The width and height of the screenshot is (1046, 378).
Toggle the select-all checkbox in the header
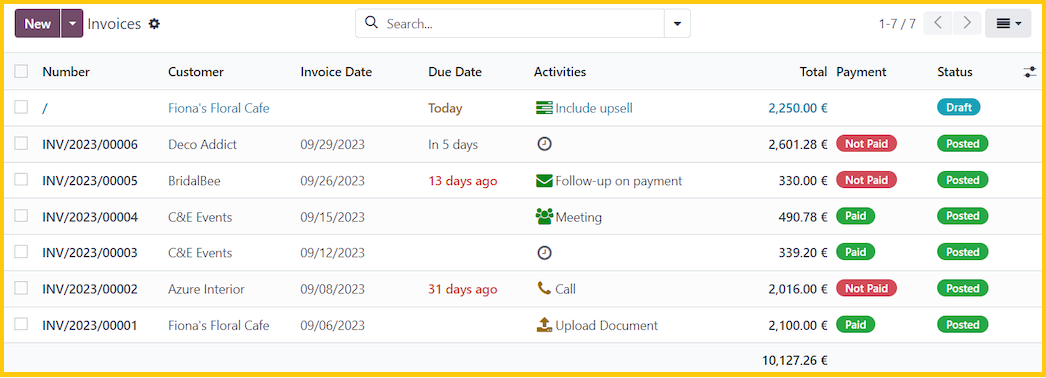pyautogui.click(x=21, y=71)
